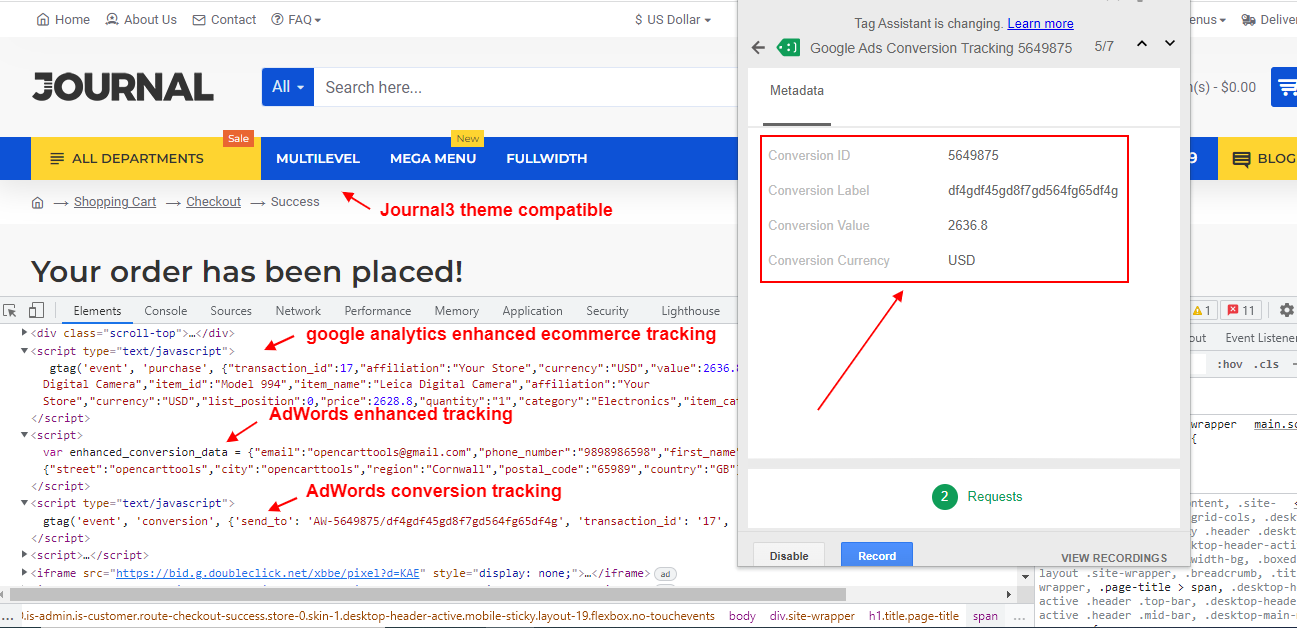Toggle the :hov element state panel
Viewport: 1297px width, 628px height.
coord(1230,365)
